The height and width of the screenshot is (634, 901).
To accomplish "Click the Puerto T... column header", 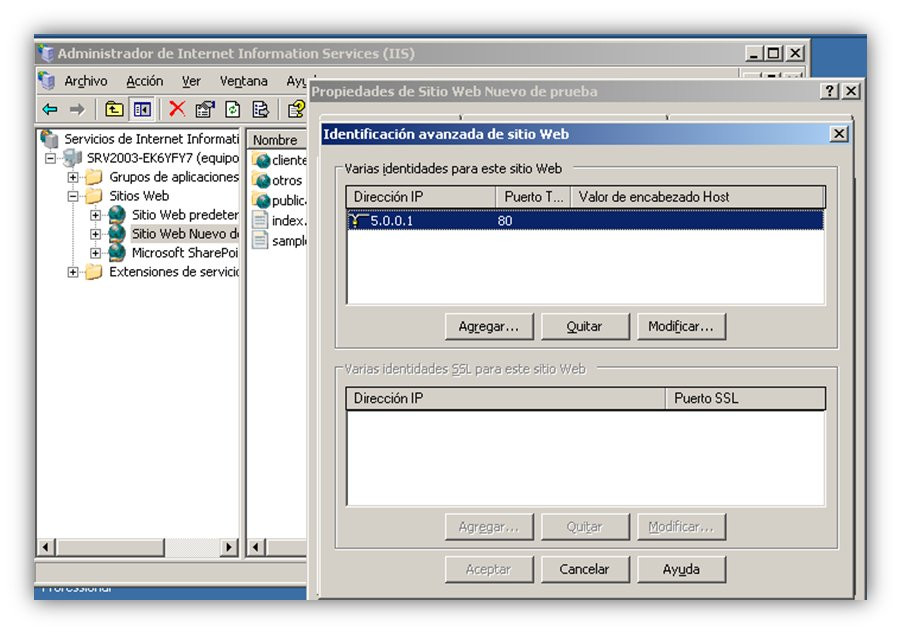I will [x=533, y=197].
